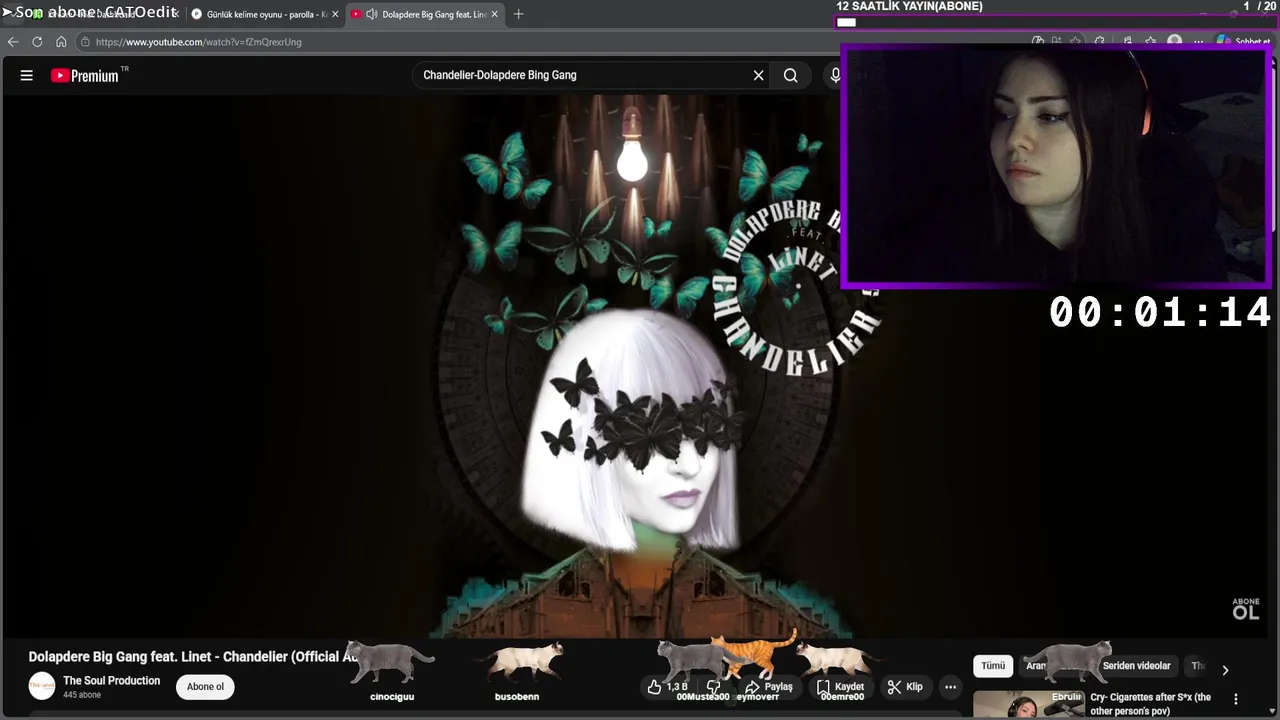
Task: Click the 445 abone subscriber count
Action: 82,694
